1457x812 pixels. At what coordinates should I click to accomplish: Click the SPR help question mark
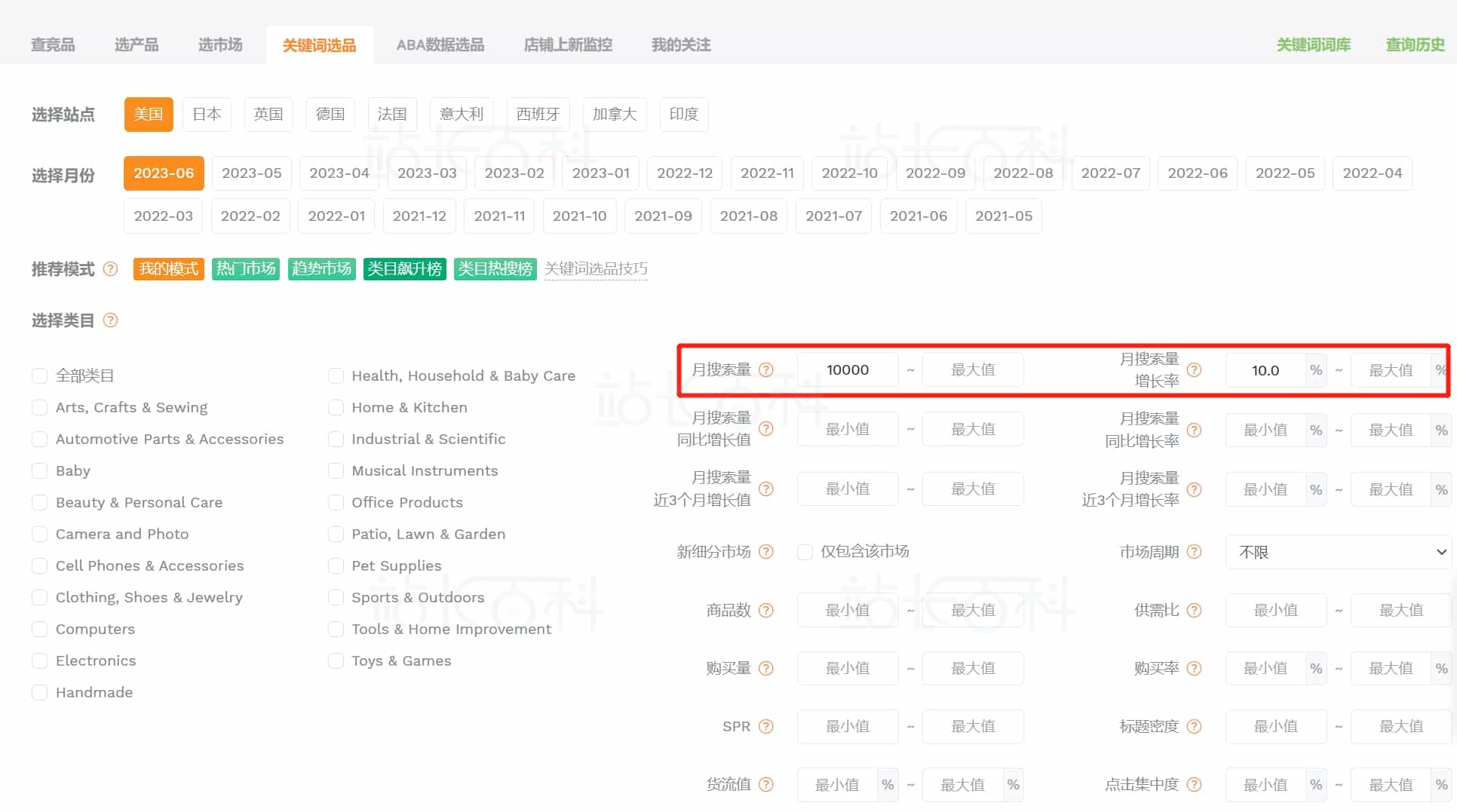tap(766, 727)
